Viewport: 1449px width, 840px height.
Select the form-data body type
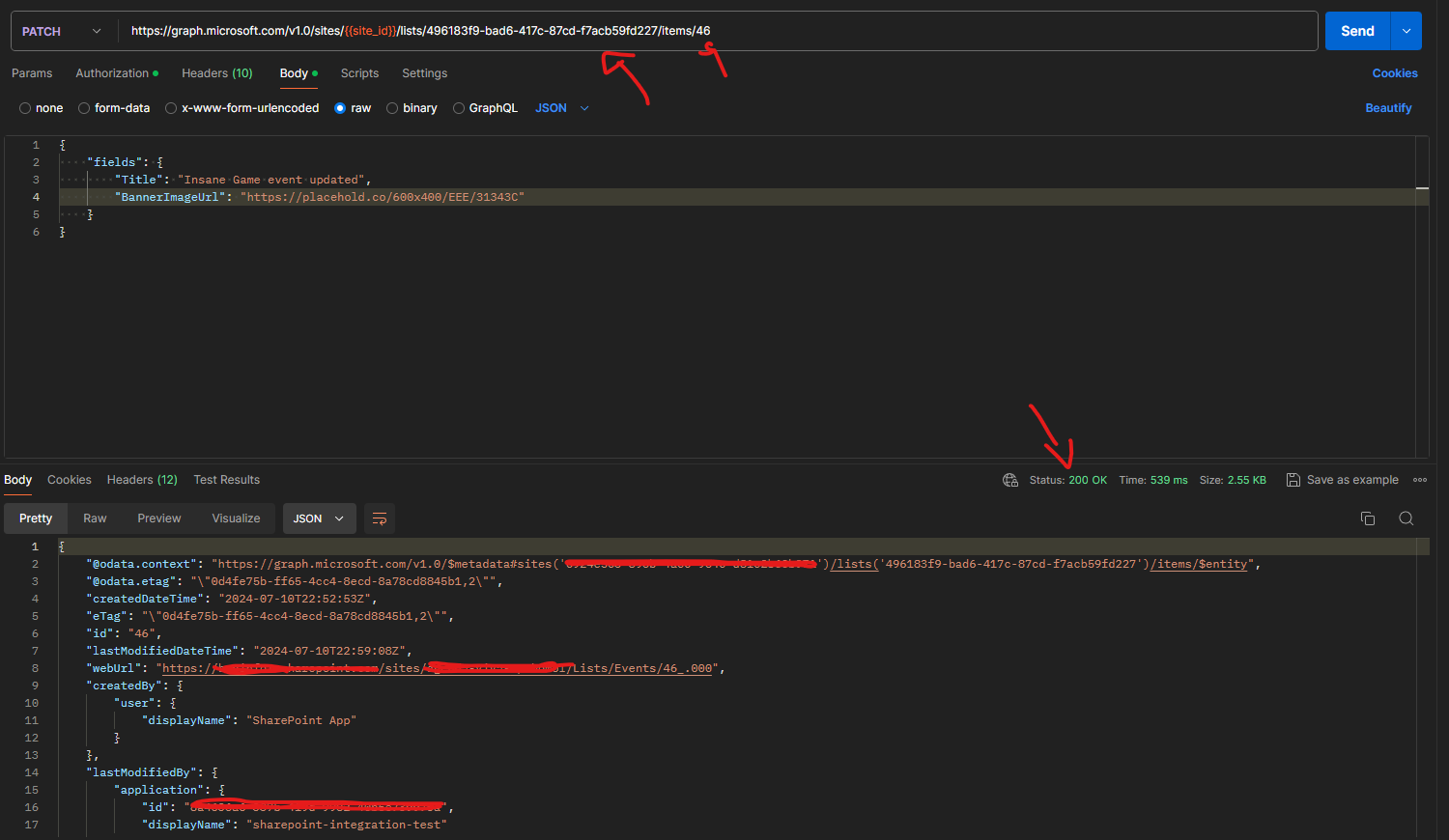(114, 108)
